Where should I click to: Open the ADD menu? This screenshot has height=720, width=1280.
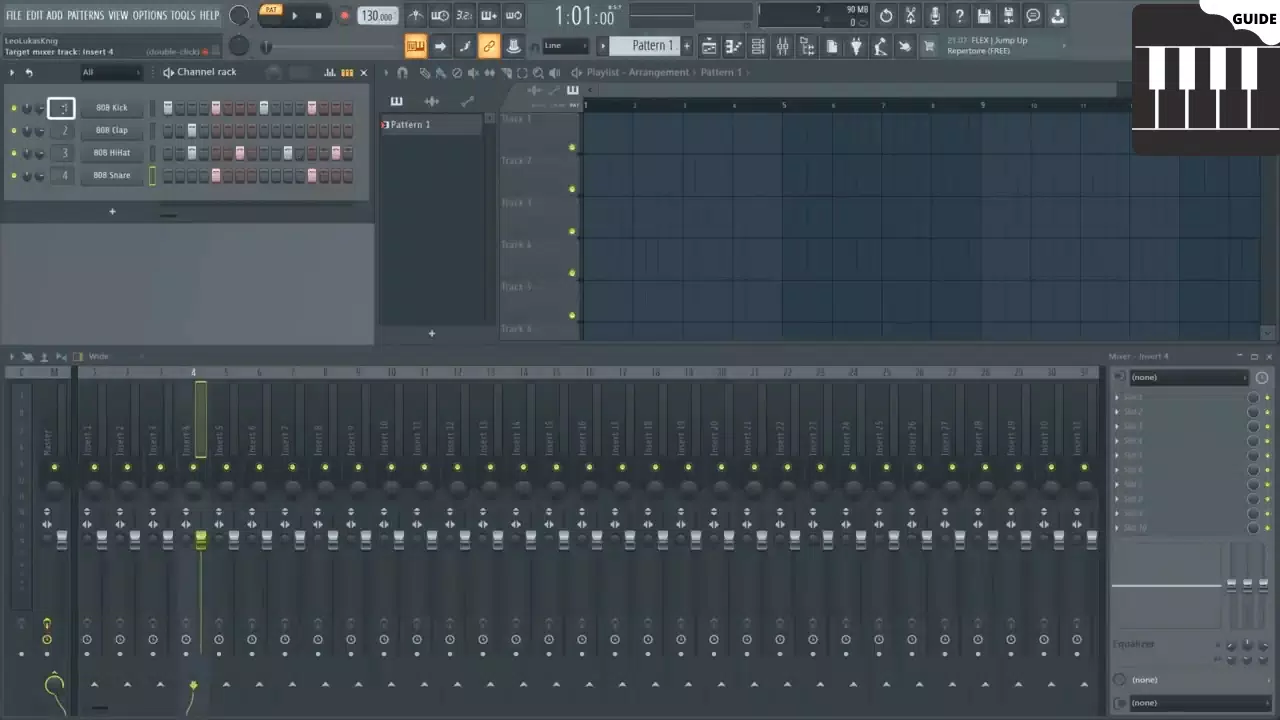point(55,16)
